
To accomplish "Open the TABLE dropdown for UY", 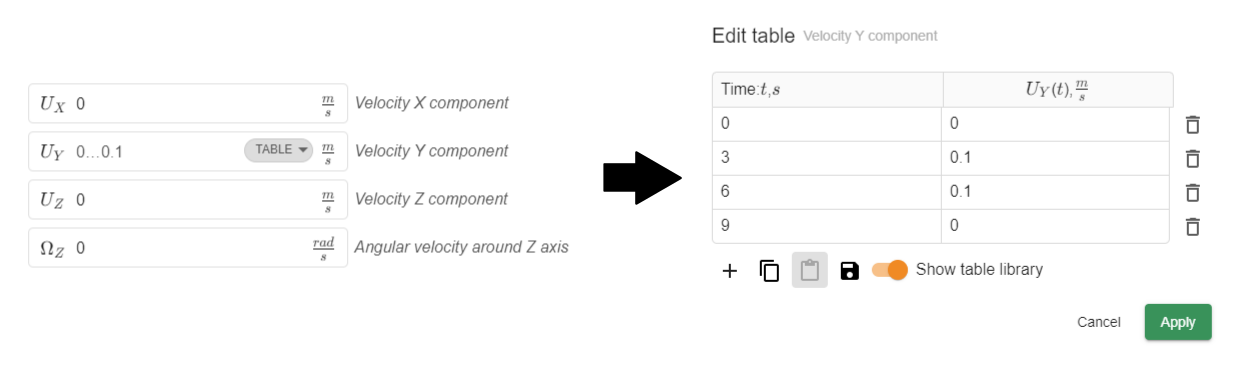I will [x=278, y=150].
